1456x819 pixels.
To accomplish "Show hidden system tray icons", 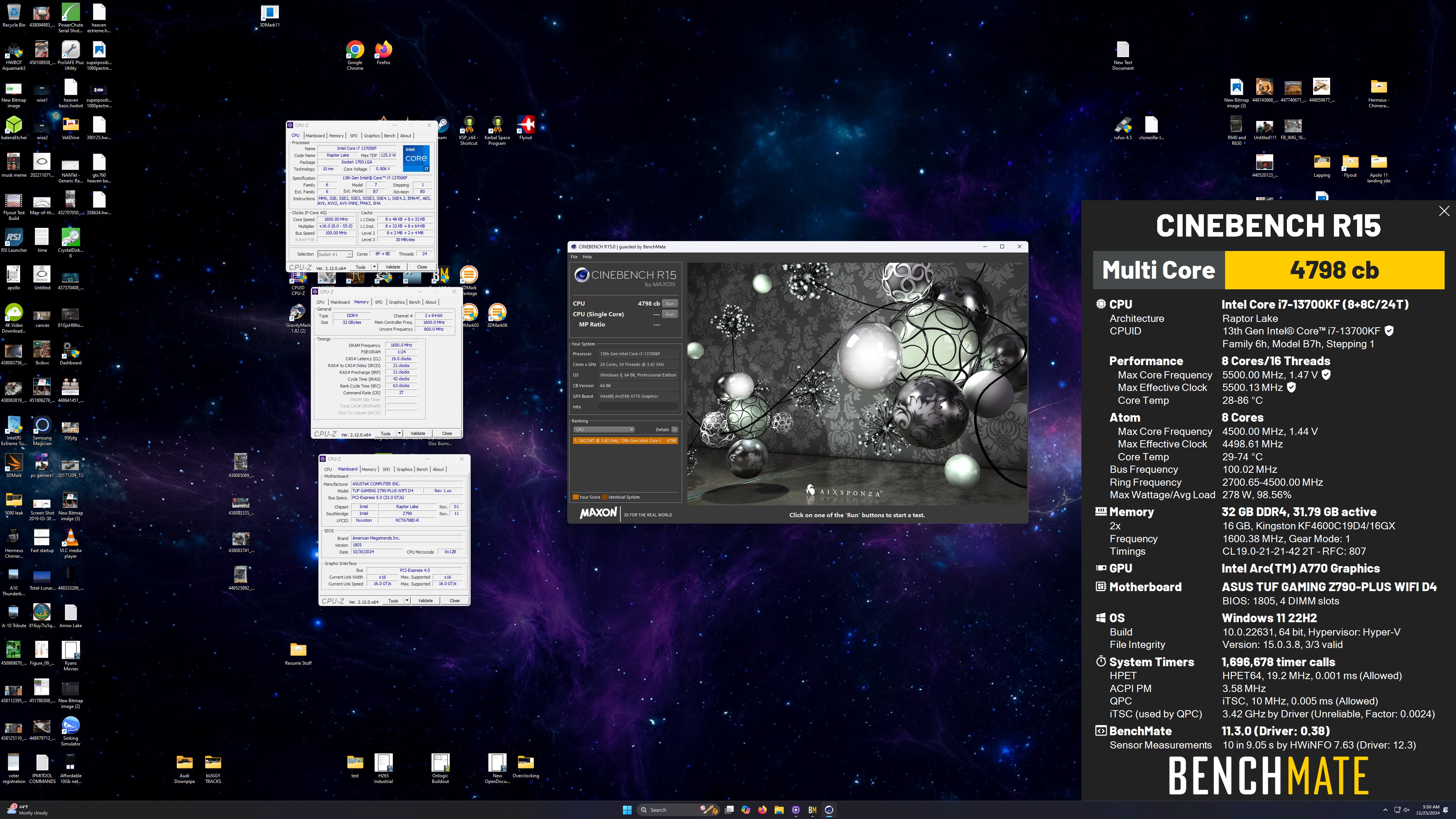I will tap(1385, 810).
